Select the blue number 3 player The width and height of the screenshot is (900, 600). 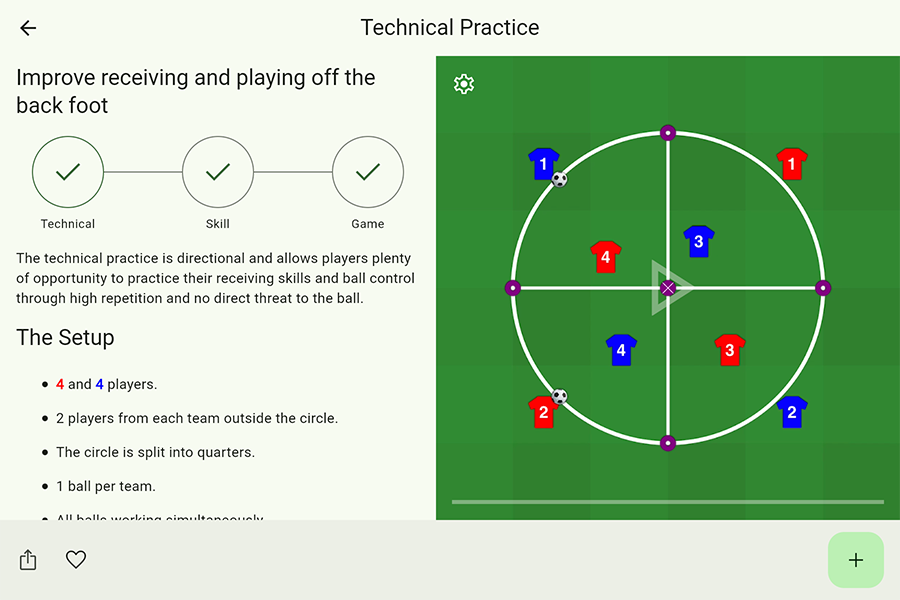(x=698, y=241)
